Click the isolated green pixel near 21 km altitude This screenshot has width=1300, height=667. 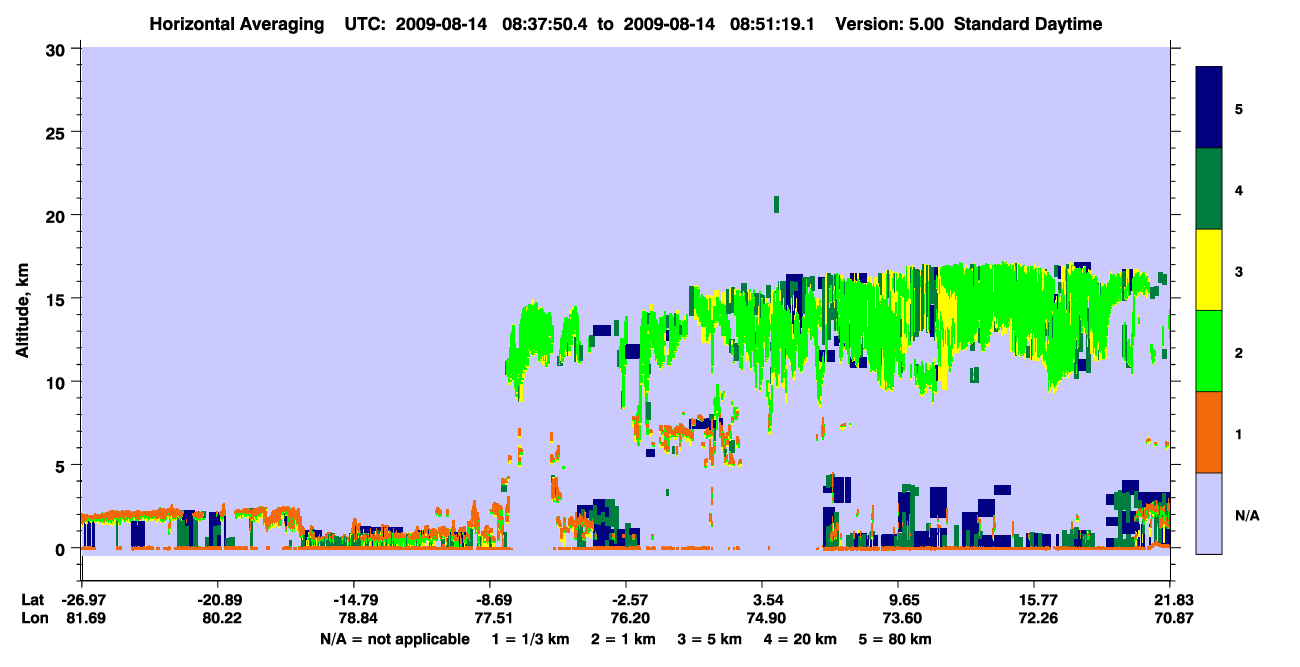[776, 204]
